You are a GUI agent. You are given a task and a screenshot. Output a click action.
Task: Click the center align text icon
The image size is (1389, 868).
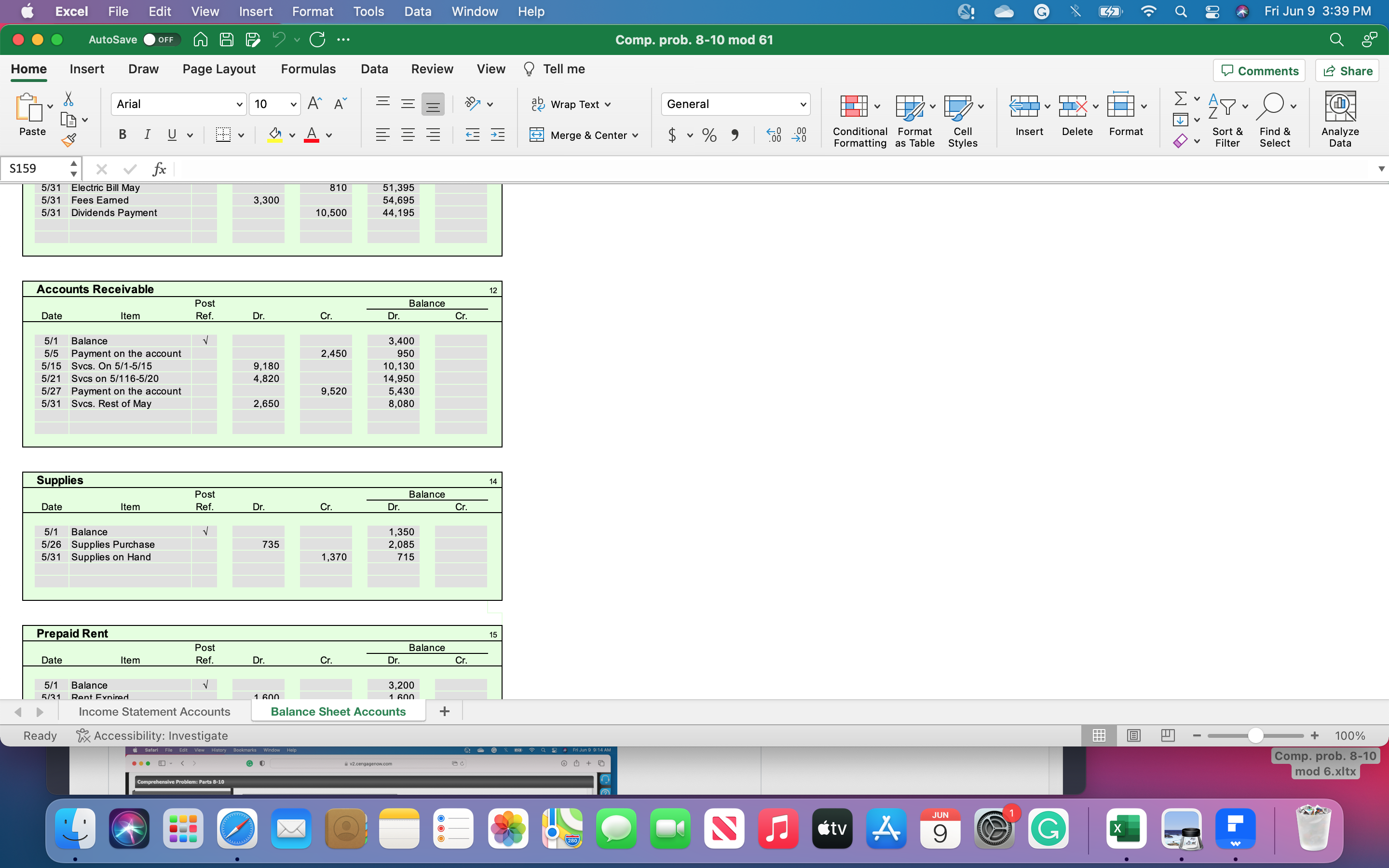click(408, 135)
